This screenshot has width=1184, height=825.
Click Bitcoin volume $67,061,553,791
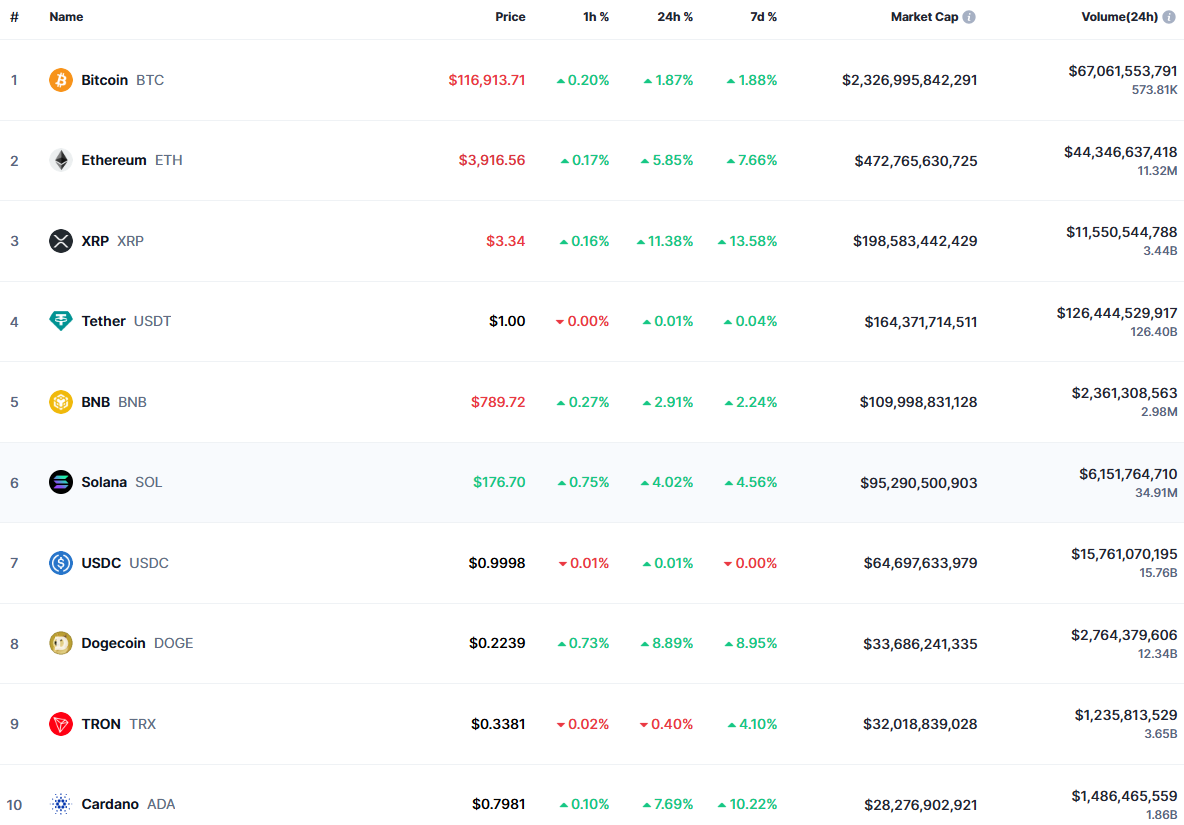tap(1123, 71)
